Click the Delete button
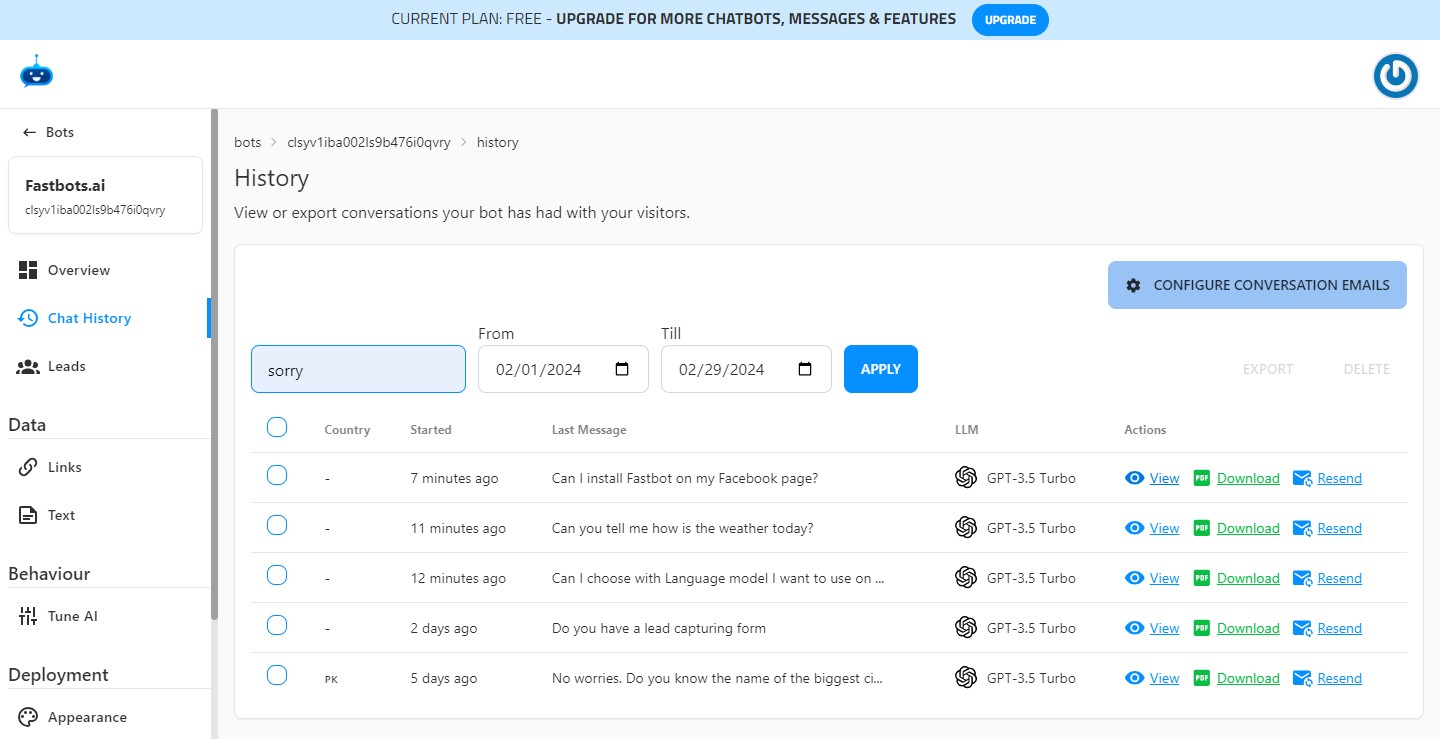This screenshot has height=739, width=1440. [1367, 369]
